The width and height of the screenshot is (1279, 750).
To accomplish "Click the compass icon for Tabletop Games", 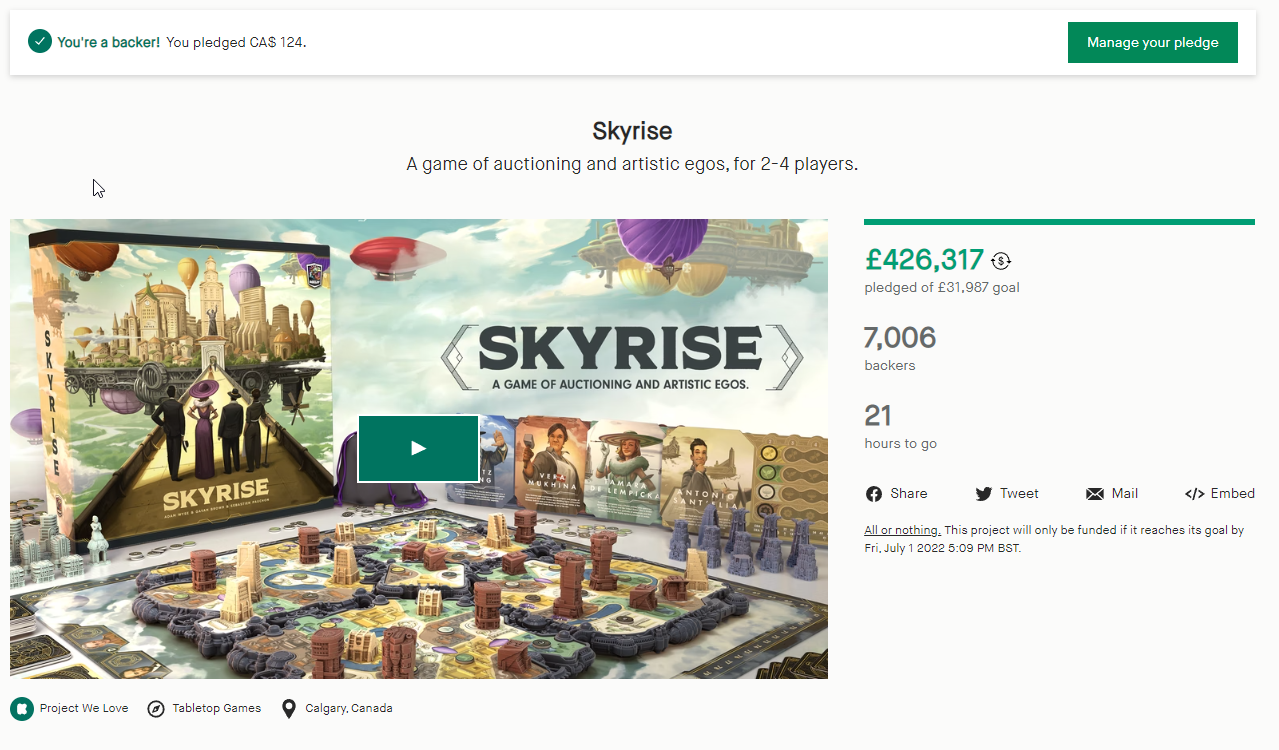I will [x=156, y=709].
